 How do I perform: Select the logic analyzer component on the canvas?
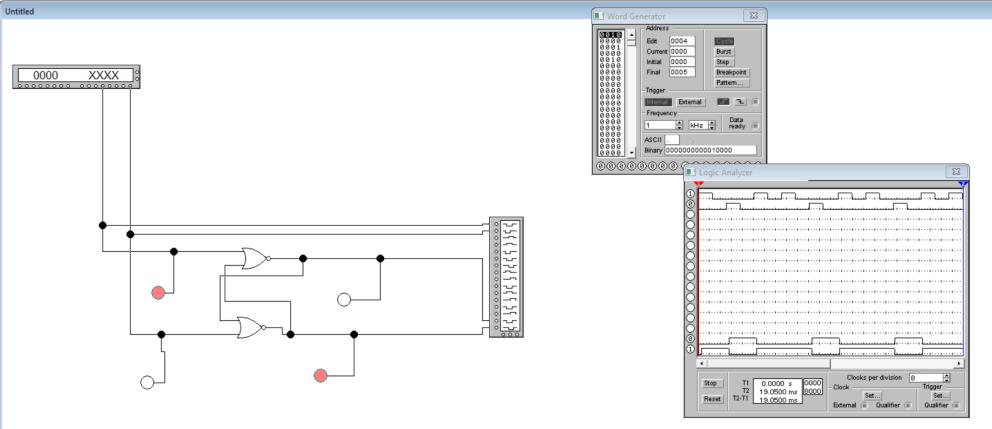(x=506, y=277)
